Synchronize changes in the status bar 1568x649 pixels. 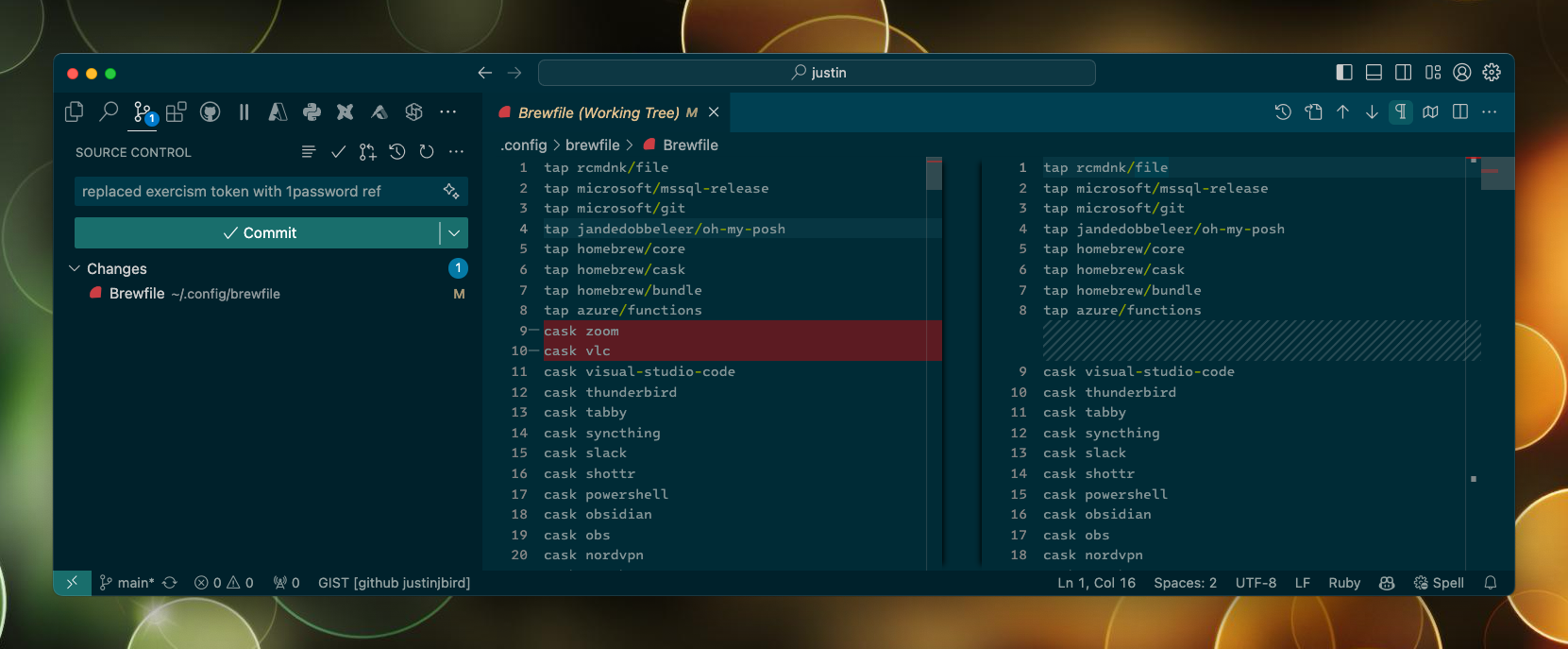coord(170,583)
